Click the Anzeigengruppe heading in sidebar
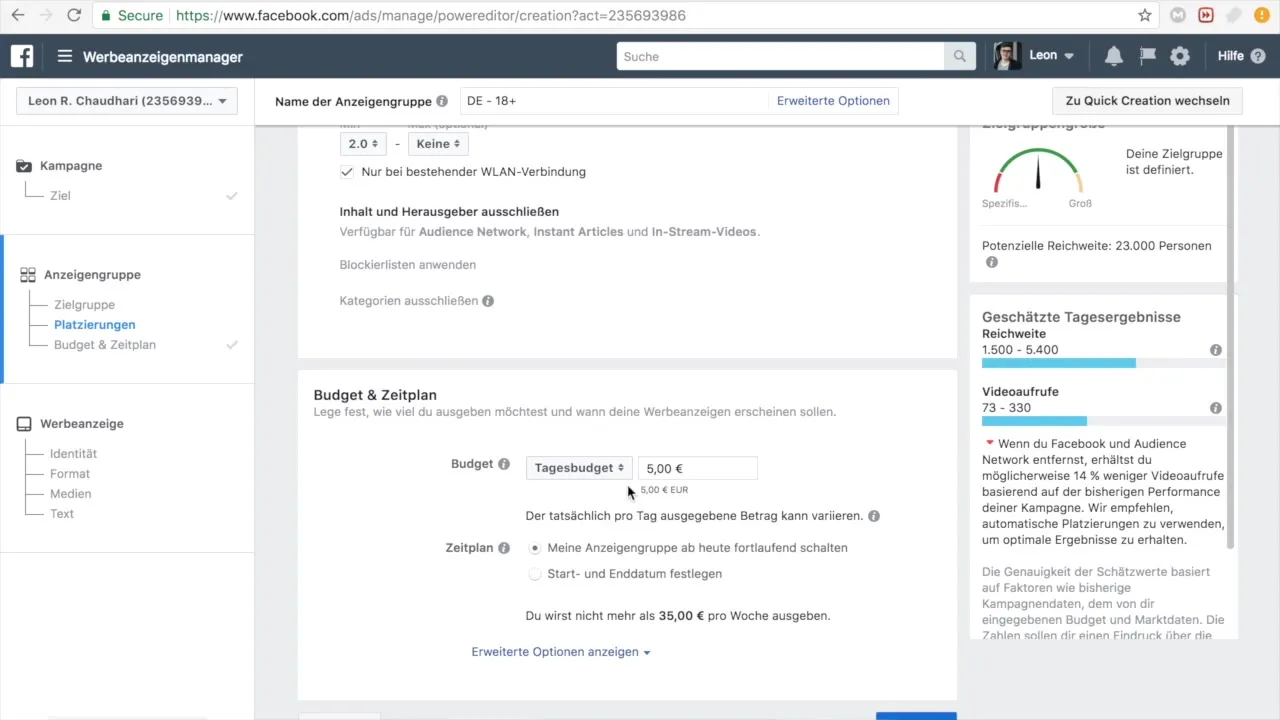 tap(92, 275)
